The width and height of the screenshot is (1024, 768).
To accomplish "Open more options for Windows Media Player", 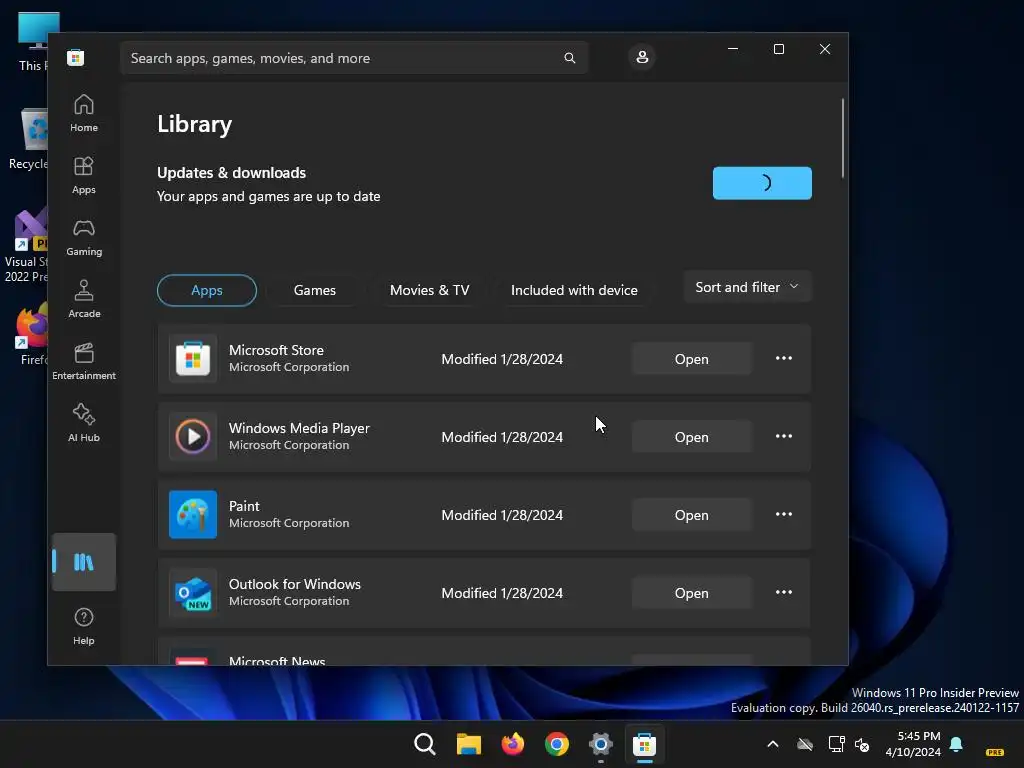I will tap(784, 436).
